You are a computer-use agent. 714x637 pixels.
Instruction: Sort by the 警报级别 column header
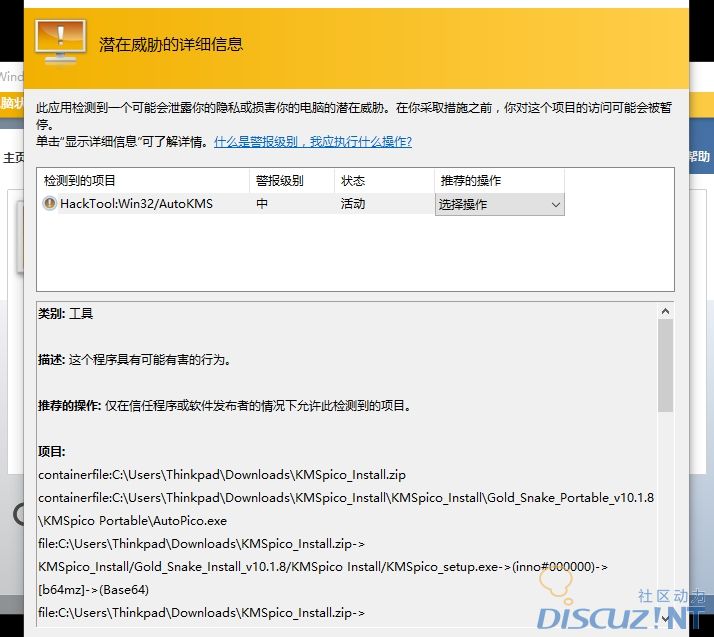pyautogui.click(x=278, y=181)
